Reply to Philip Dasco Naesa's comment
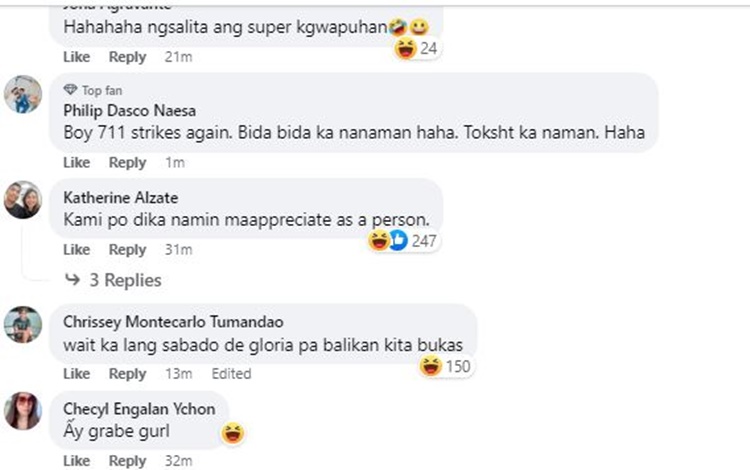The width and height of the screenshot is (750, 470). 127,162
